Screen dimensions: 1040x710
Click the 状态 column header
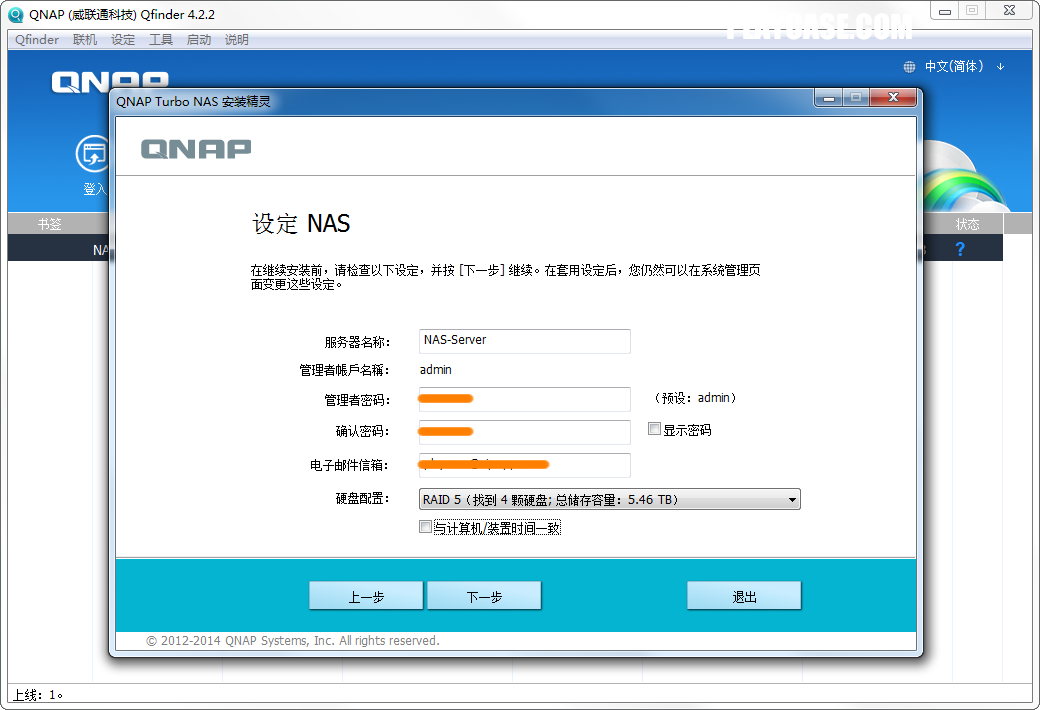point(966,224)
